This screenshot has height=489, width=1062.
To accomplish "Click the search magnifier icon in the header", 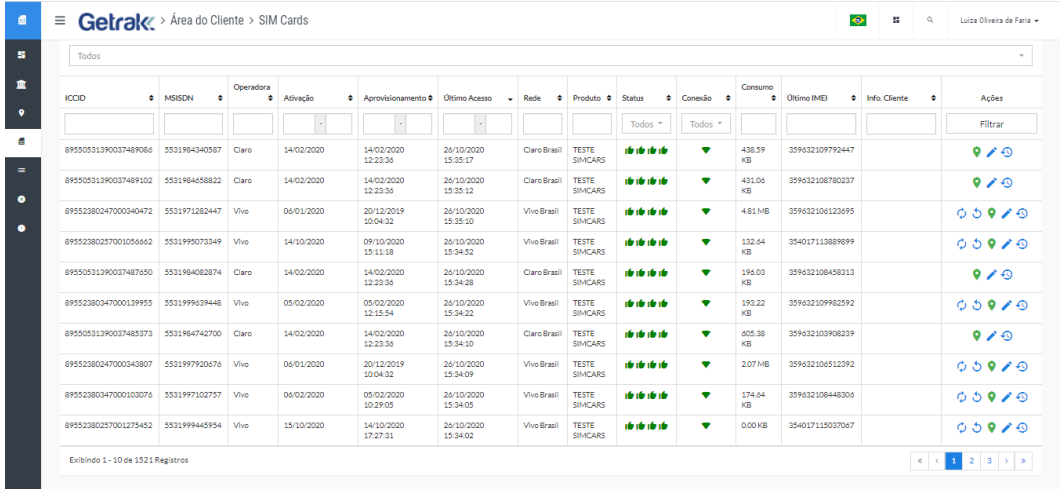I will [x=931, y=20].
